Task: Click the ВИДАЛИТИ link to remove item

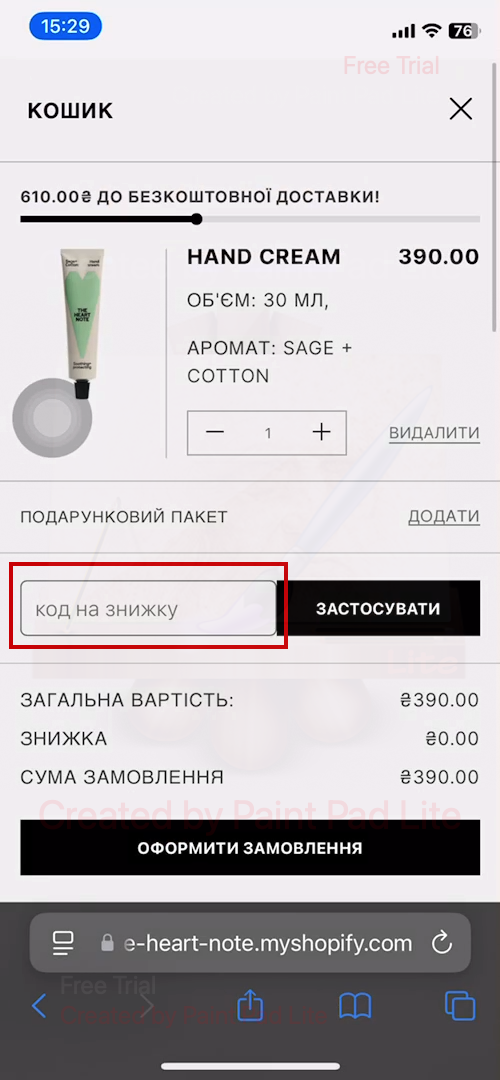Action: point(434,433)
